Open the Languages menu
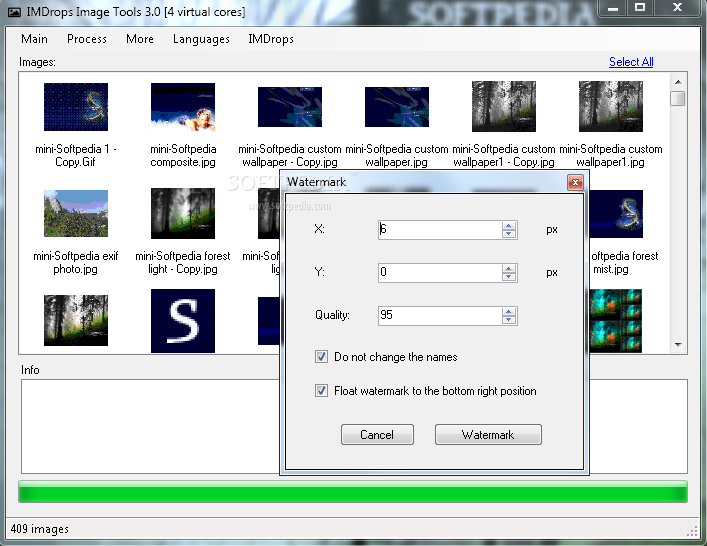This screenshot has height=546, width=707. point(201,39)
